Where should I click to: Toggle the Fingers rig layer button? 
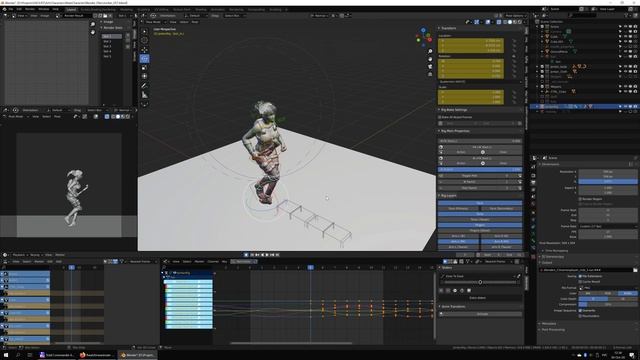tap(480, 225)
